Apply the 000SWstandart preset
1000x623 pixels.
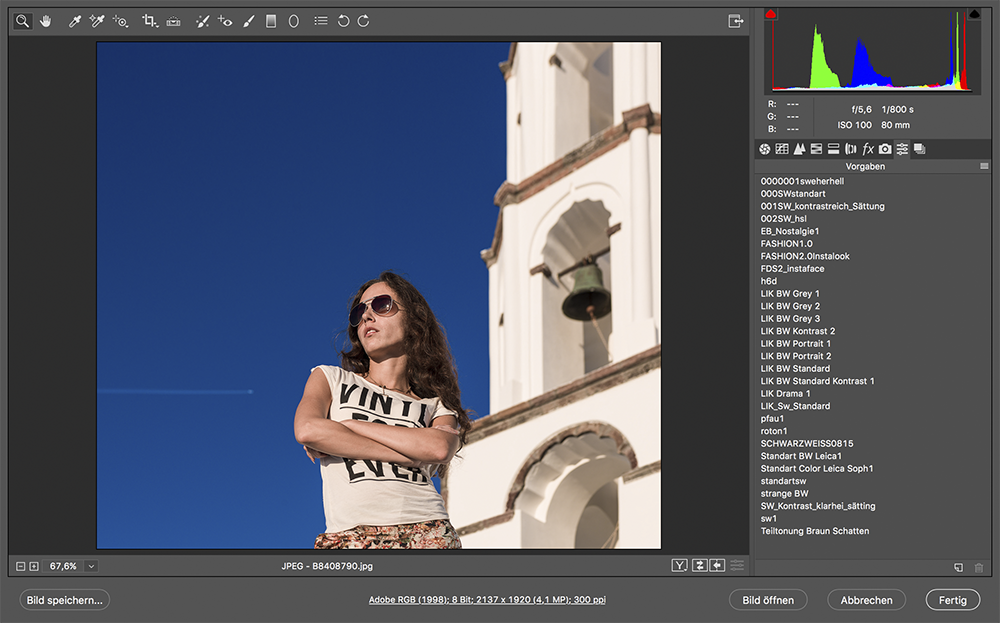pos(793,194)
